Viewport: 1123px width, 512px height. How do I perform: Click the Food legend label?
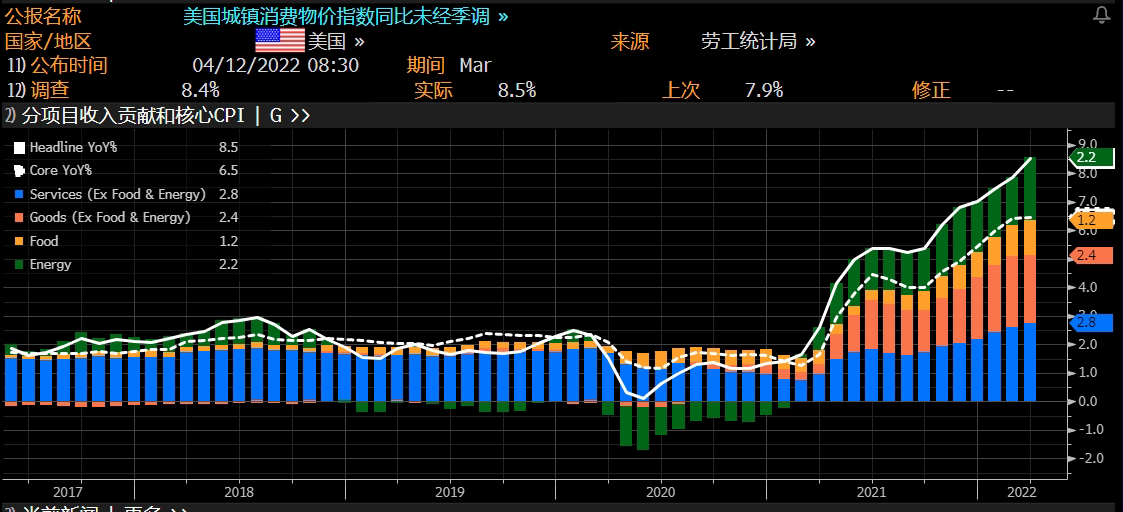(44, 241)
